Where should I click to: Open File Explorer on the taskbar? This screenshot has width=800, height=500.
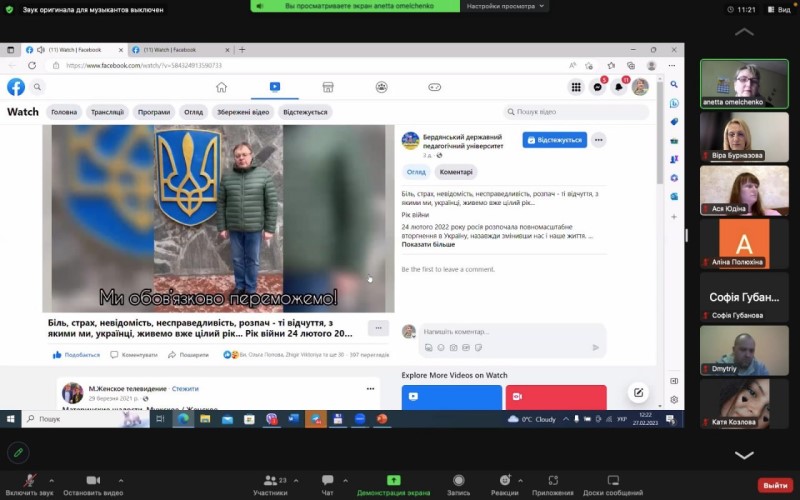click(x=205, y=419)
